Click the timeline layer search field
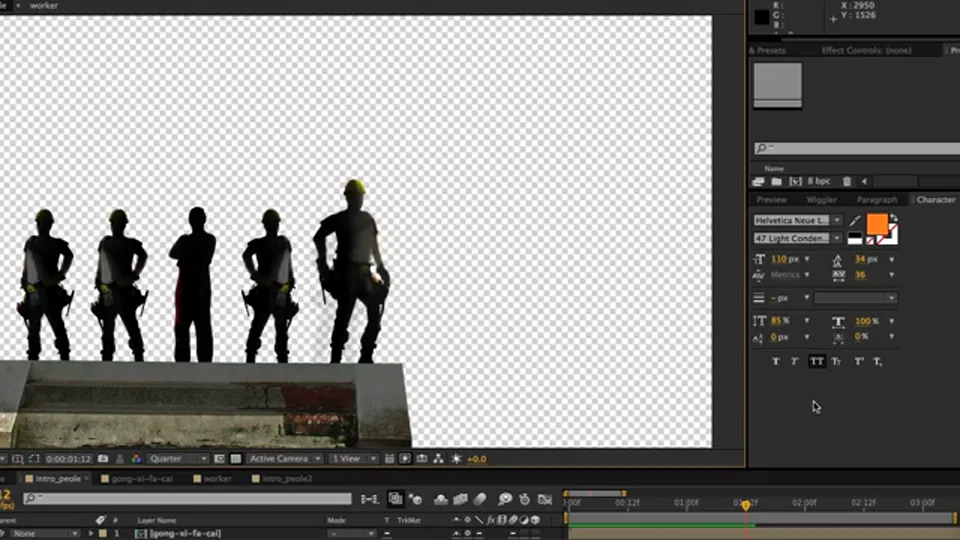The image size is (960, 540). (x=187, y=499)
